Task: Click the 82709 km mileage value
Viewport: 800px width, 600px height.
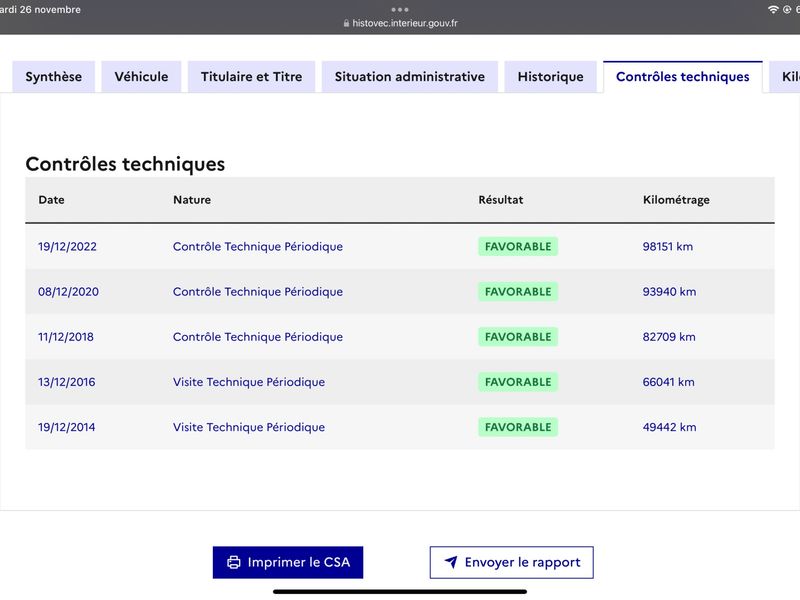Action: pos(669,337)
